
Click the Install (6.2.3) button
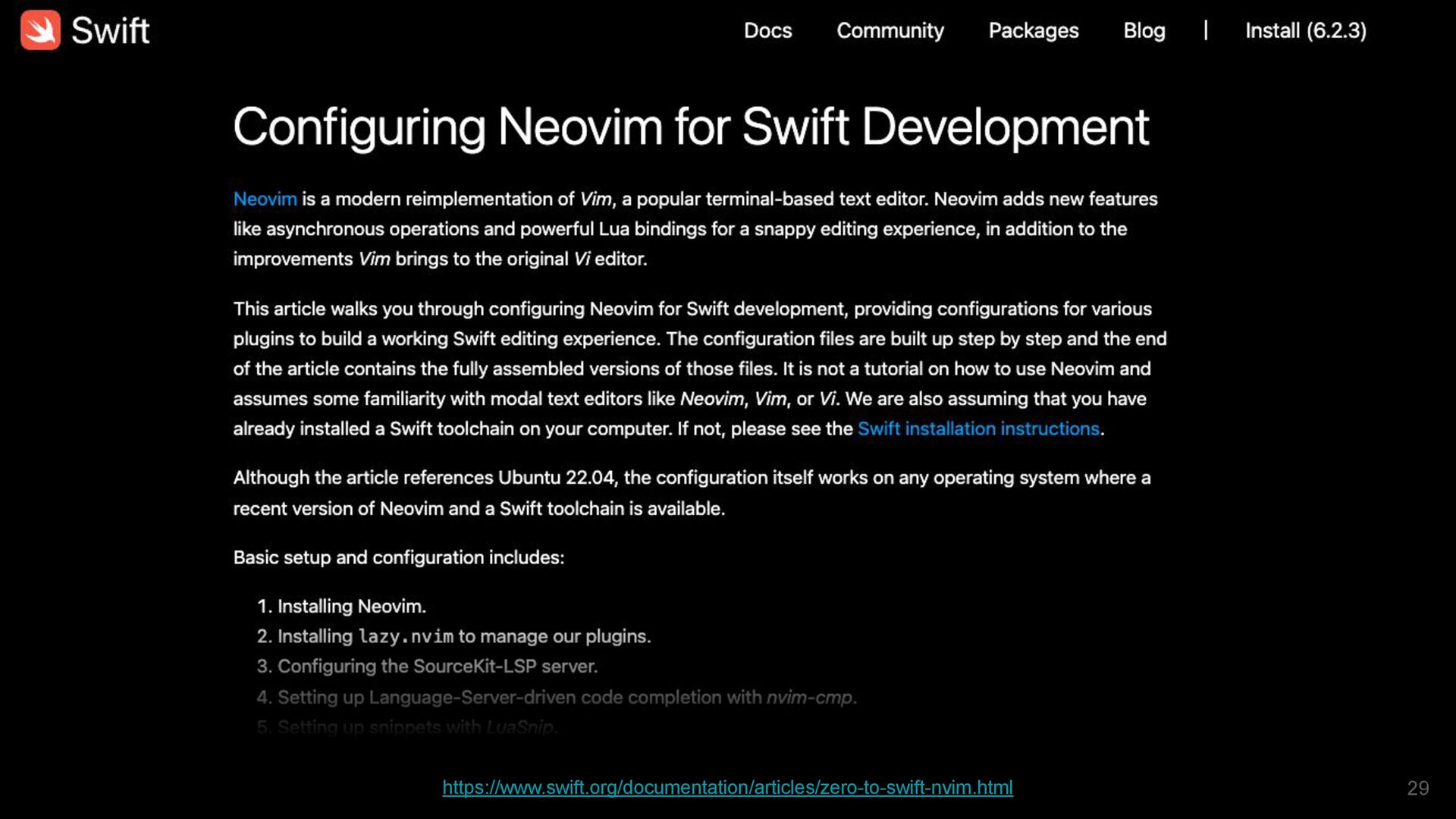coord(1305,30)
